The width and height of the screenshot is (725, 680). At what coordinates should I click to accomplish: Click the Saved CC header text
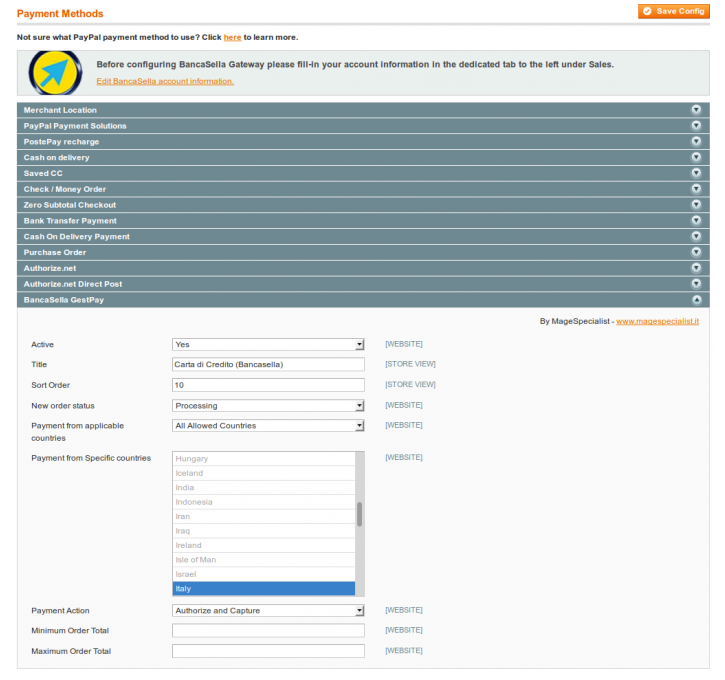click(x=43, y=173)
